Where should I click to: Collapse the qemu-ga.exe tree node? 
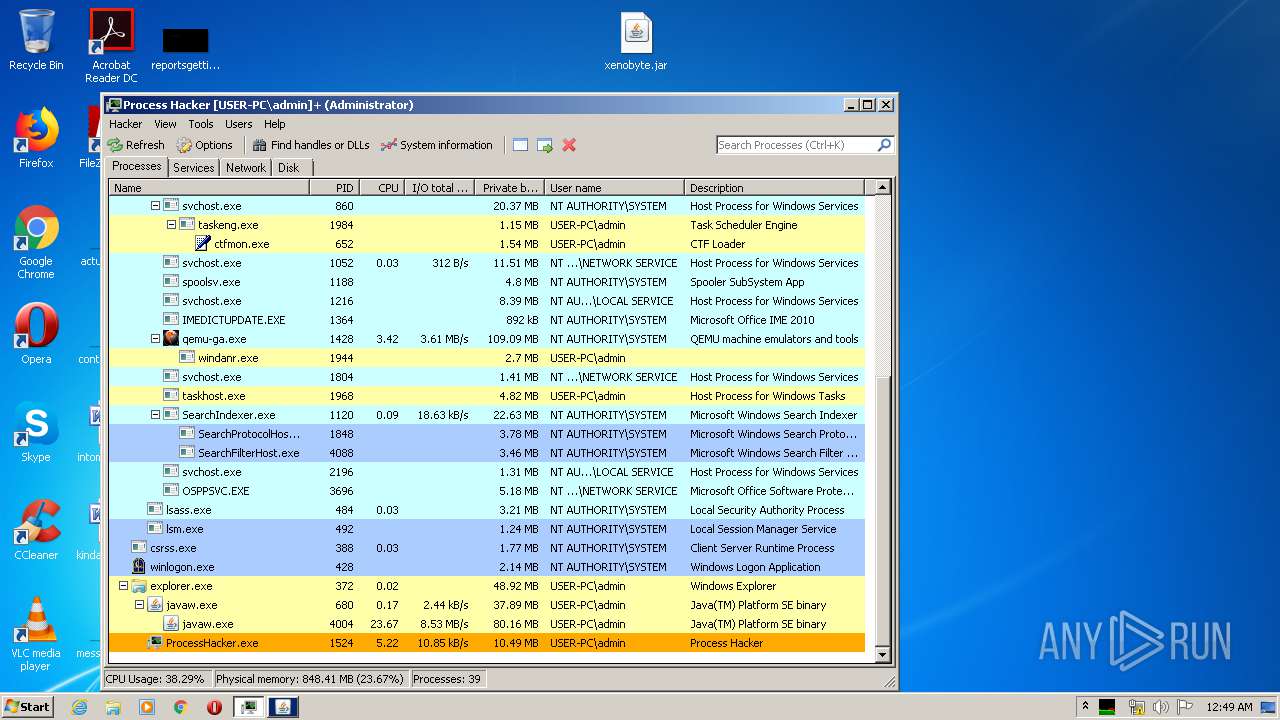click(x=155, y=339)
